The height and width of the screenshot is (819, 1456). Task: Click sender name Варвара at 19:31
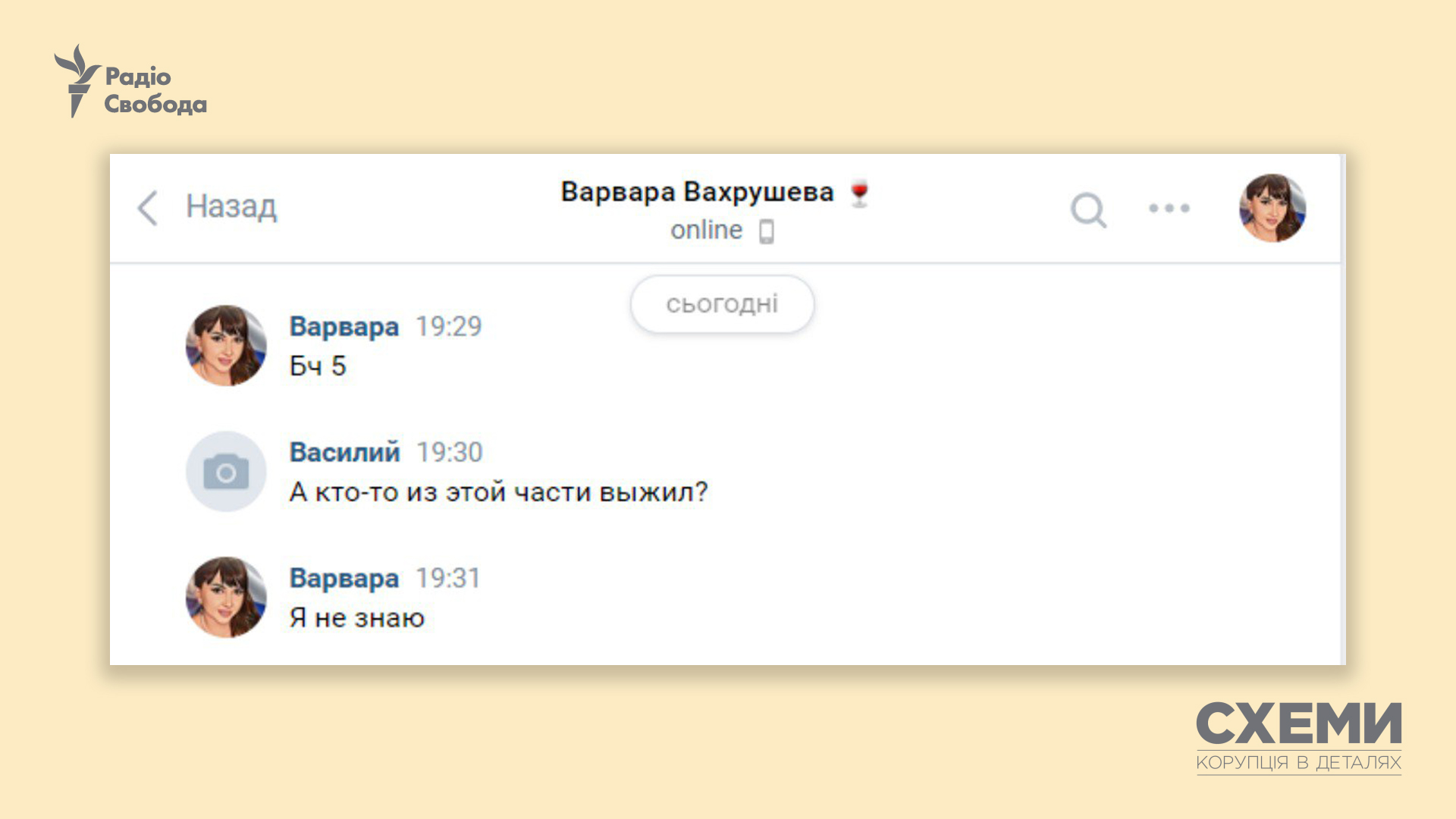tap(344, 579)
